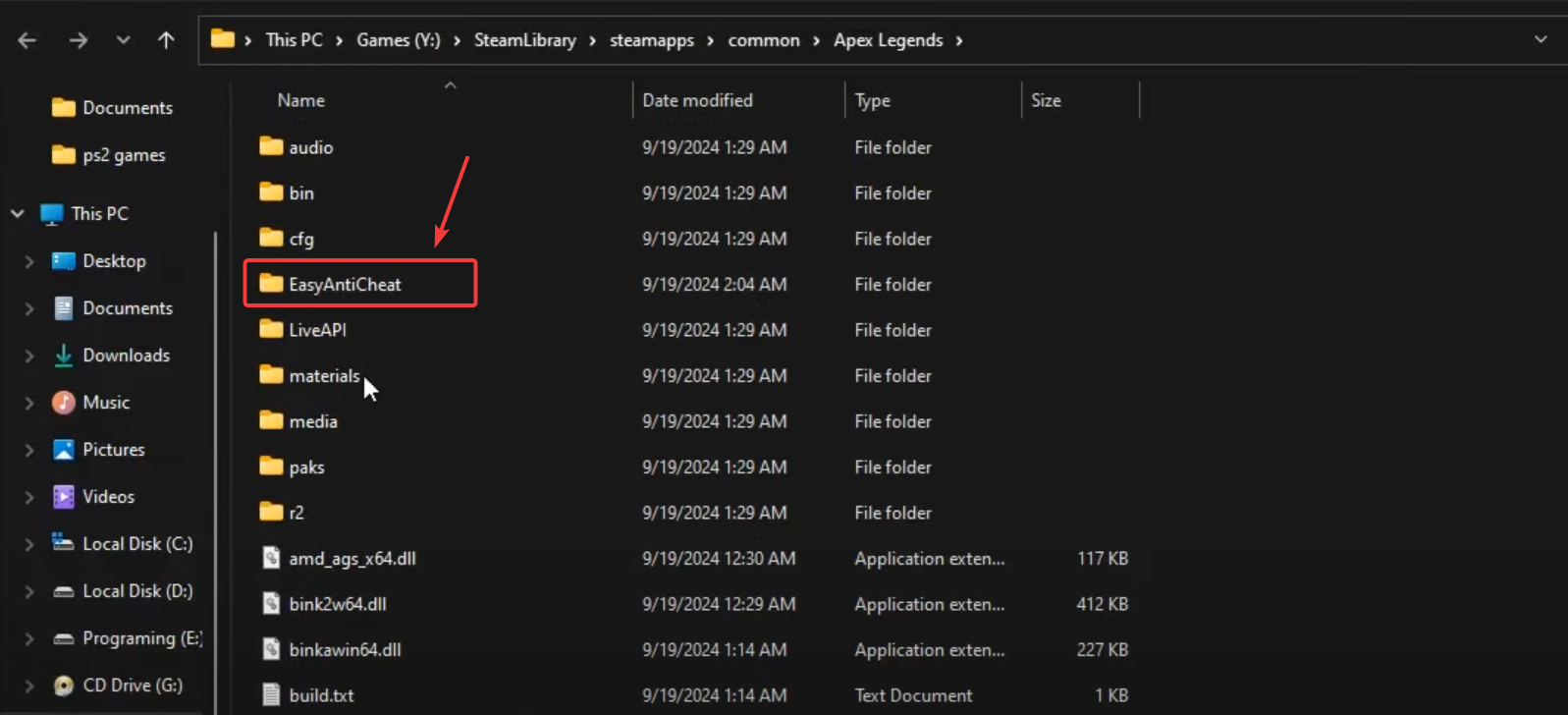Viewport: 1568px width, 715px height.
Task: Collapse the This PC tree node
Action: (x=18, y=213)
